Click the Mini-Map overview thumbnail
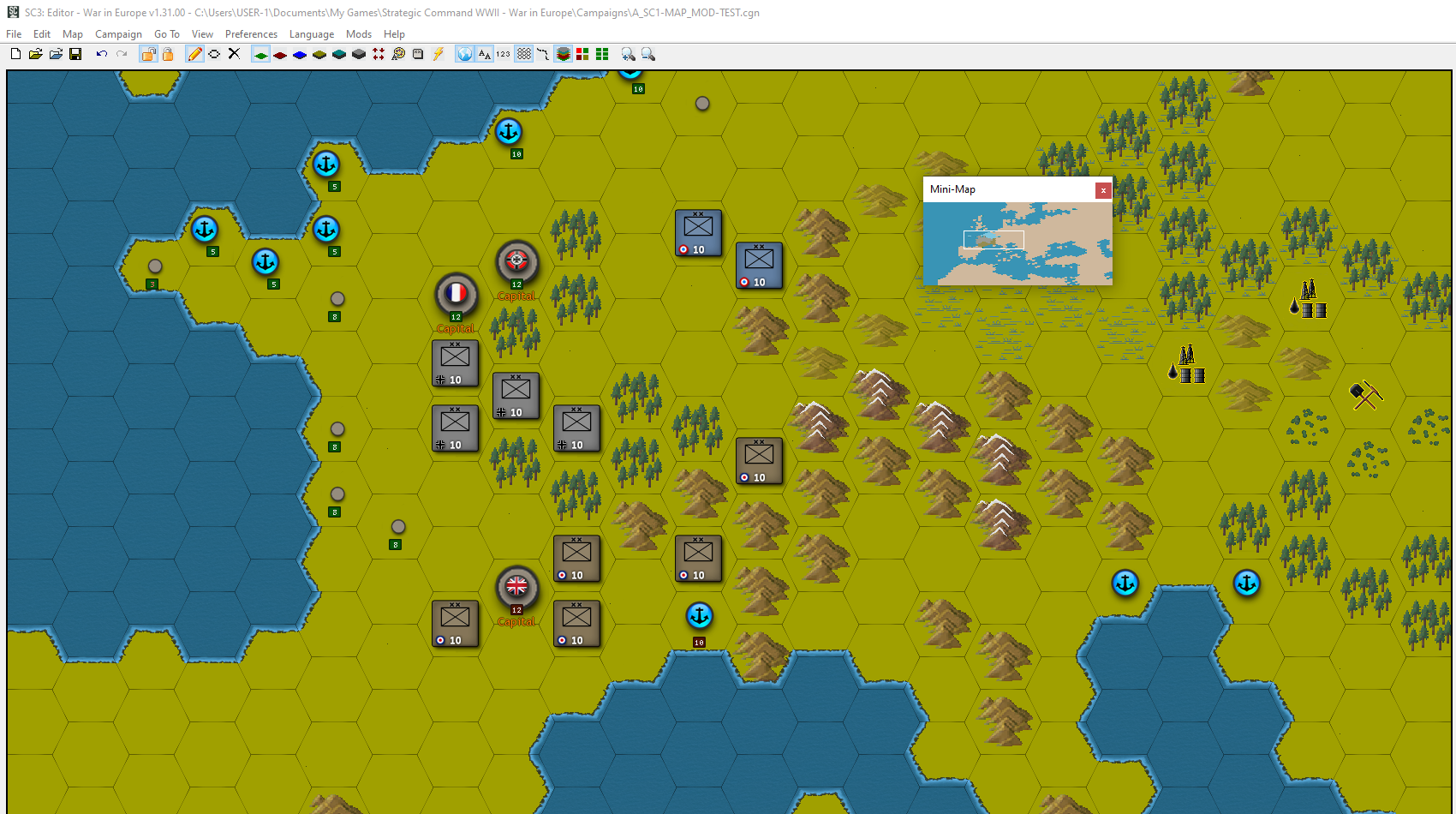The image size is (1456, 814). point(1017,243)
